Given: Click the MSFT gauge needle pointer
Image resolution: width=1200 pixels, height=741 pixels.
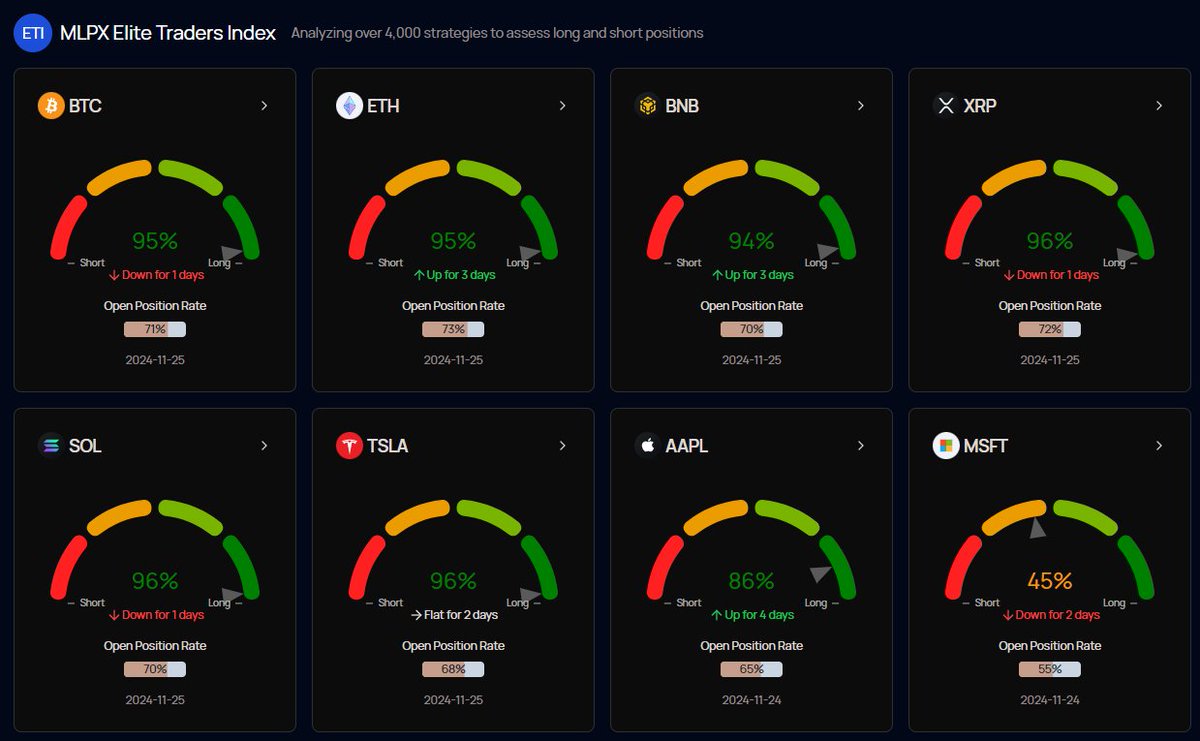Looking at the screenshot, I should coord(1038,529).
